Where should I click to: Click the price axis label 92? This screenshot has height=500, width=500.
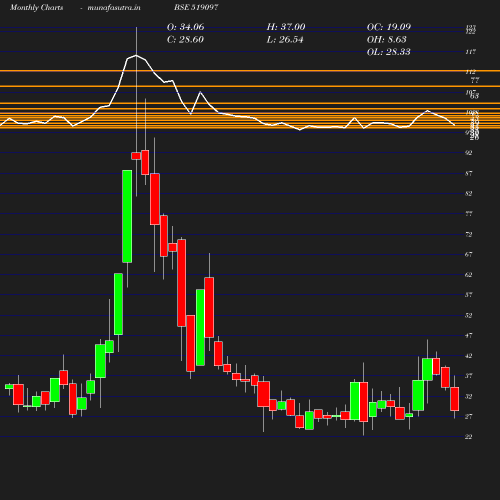pos(469,153)
